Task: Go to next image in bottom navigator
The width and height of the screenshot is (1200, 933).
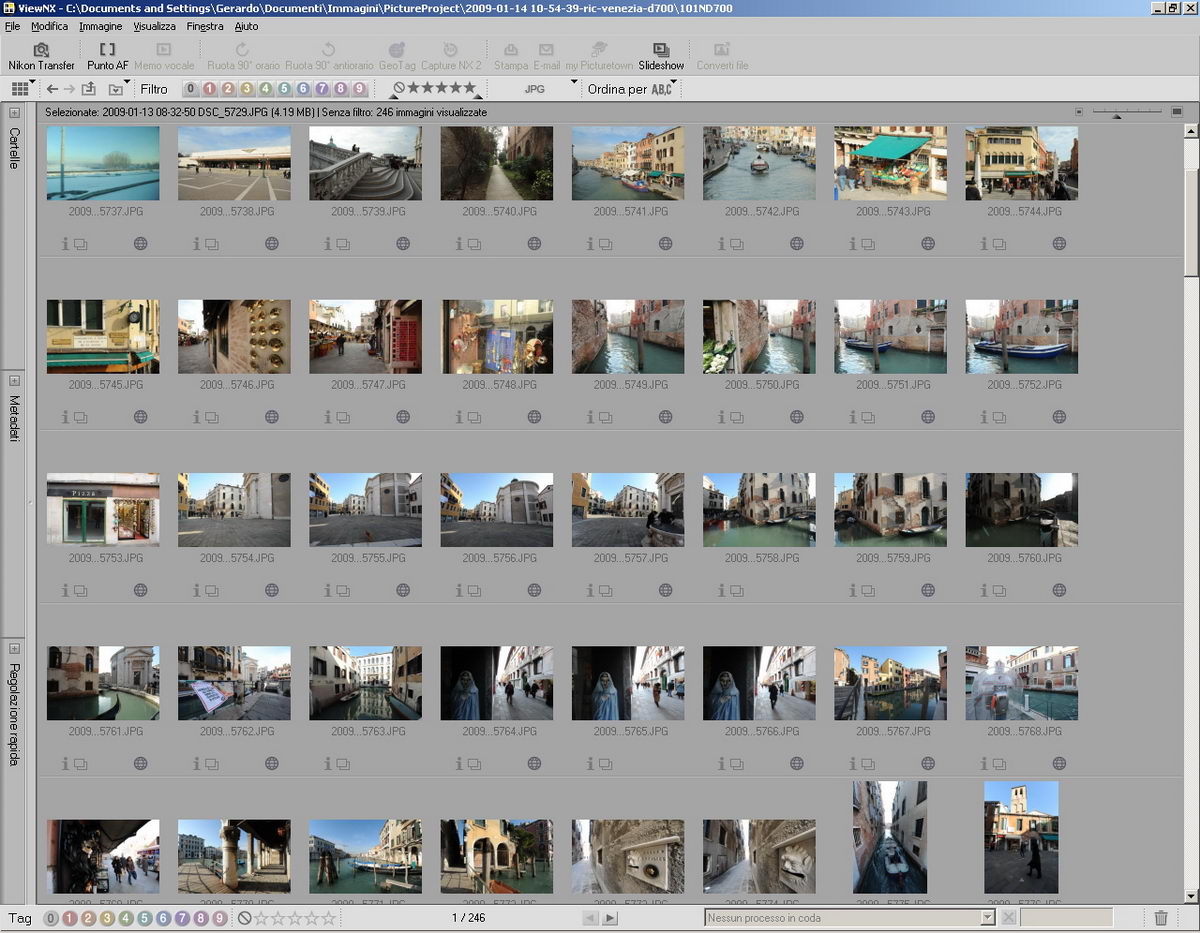Action: (x=610, y=918)
